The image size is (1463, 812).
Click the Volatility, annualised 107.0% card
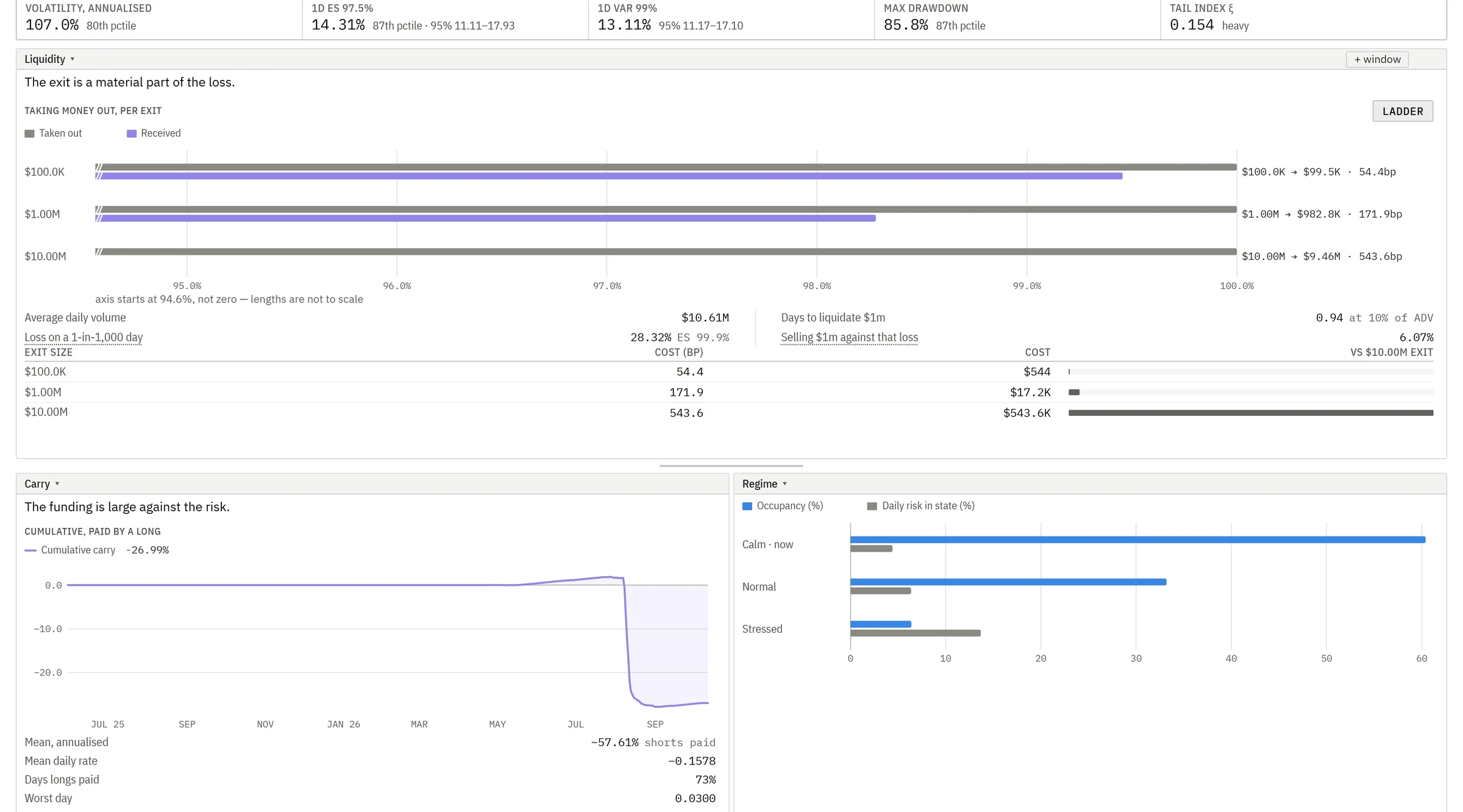[159, 19]
